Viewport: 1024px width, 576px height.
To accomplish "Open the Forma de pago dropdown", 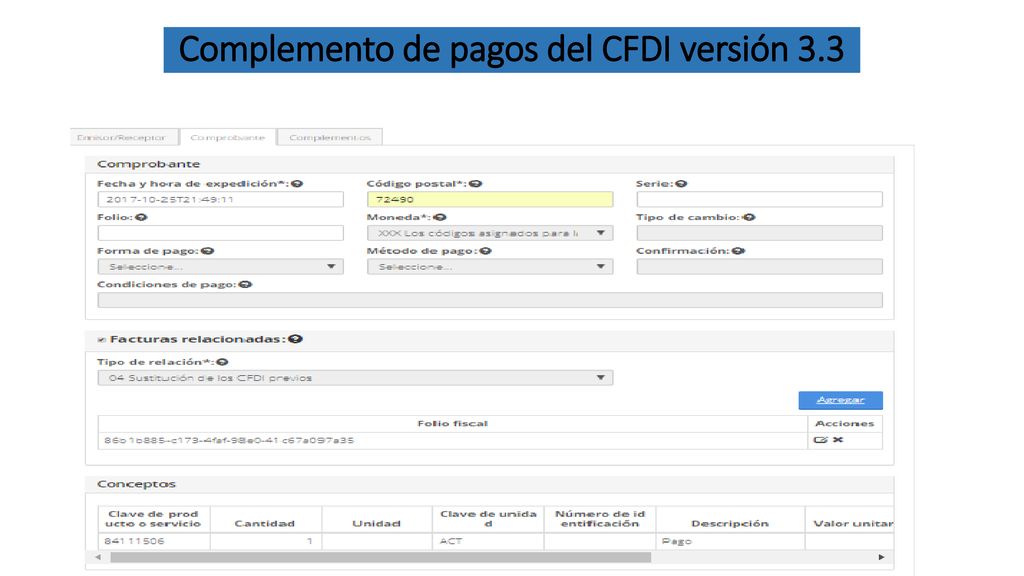I will click(221, 266).
